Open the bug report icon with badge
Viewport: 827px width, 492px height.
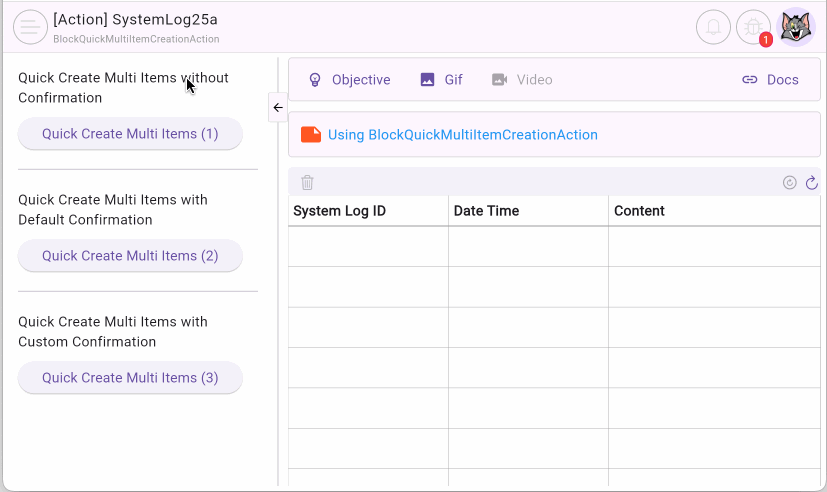(x=754, y=27)
